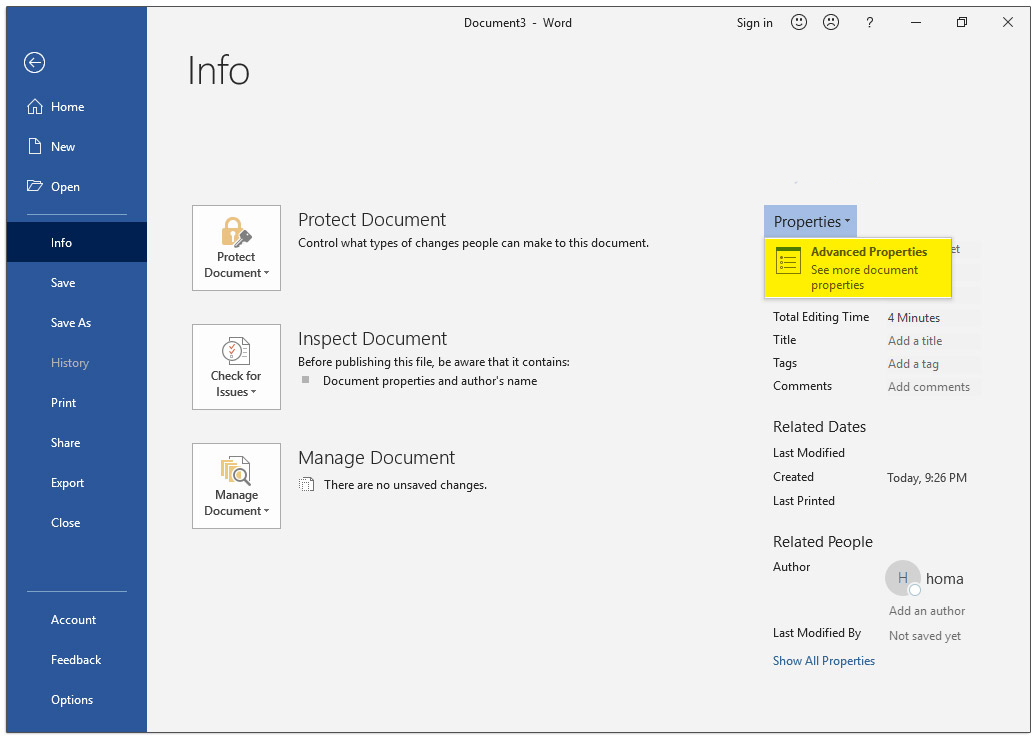The image size is (1036, 738).
Task: Send a smile feedback via smiley face icon
Action: click(x=799, y=22)
